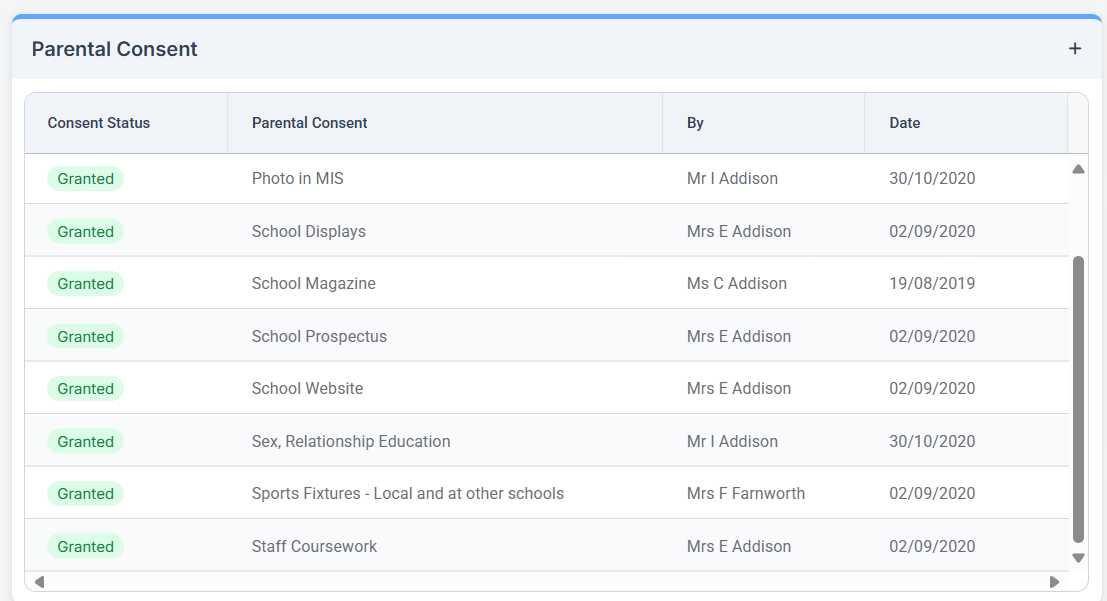The image size is (1107, 601).
Task: Click date 30/10/2020 in Photo in MIS row
Action: 932,179
